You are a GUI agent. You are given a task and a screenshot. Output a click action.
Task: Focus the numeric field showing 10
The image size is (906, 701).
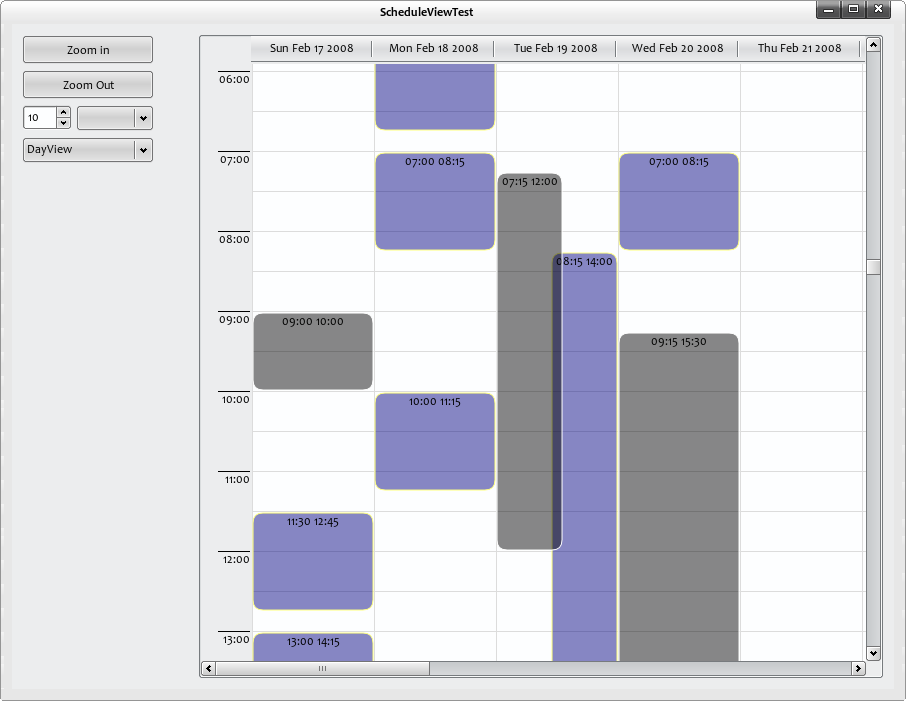point(40,118)
